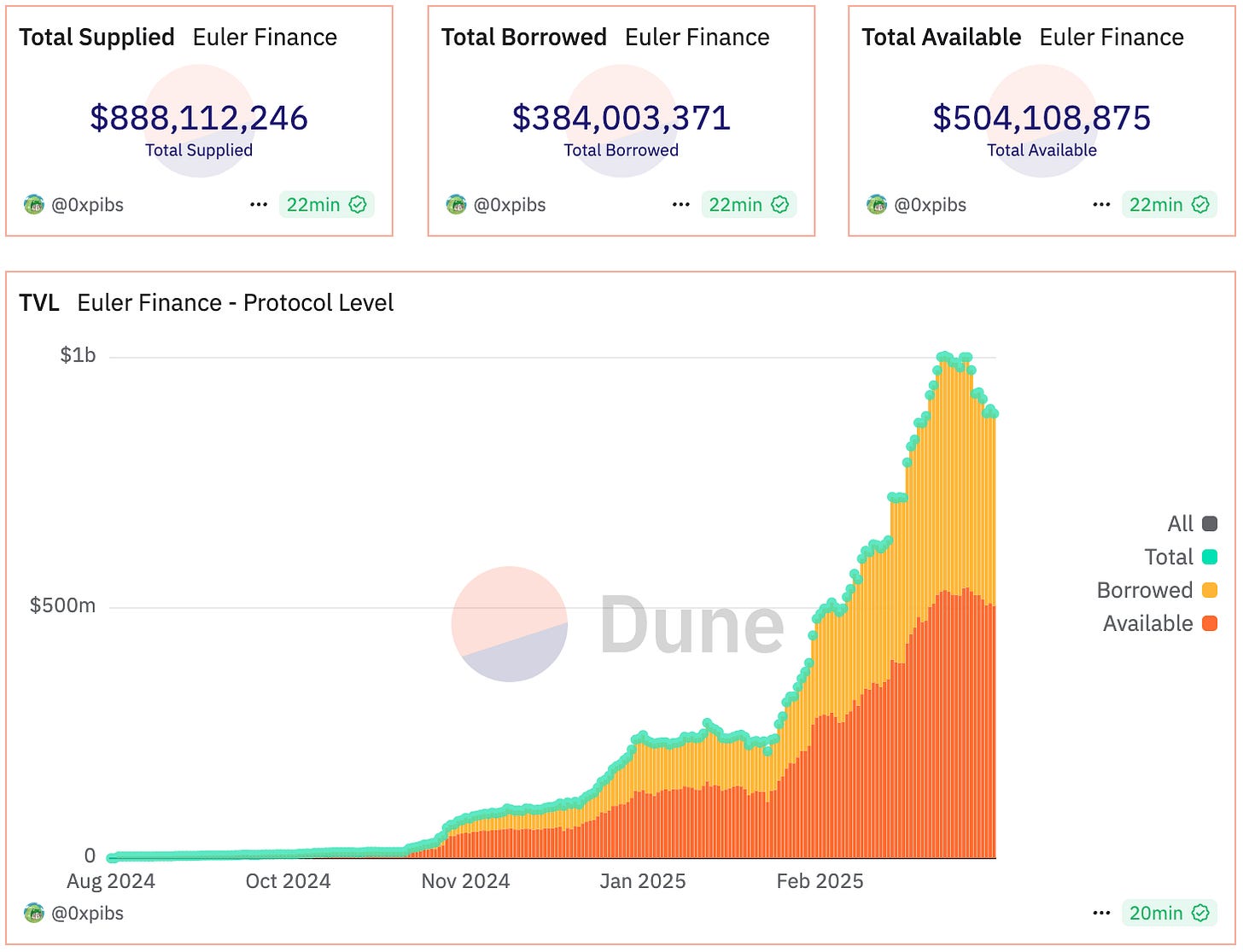Image resolution: width=1243 pixels, height=952 pixels.
Task: Click the $888,112,246 value
Action: pyautogui.click(x=199, y=118)
